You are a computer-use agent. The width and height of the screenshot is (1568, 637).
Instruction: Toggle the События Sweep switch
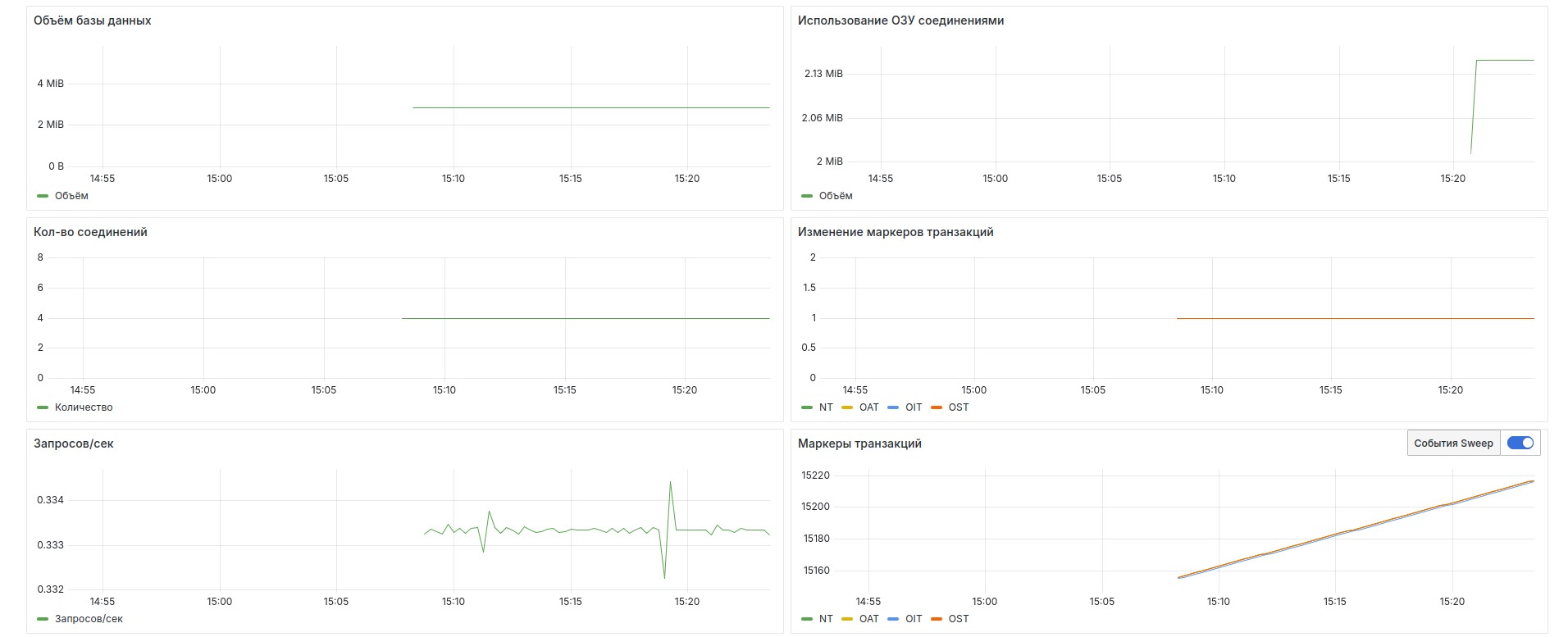point(1520,443)
